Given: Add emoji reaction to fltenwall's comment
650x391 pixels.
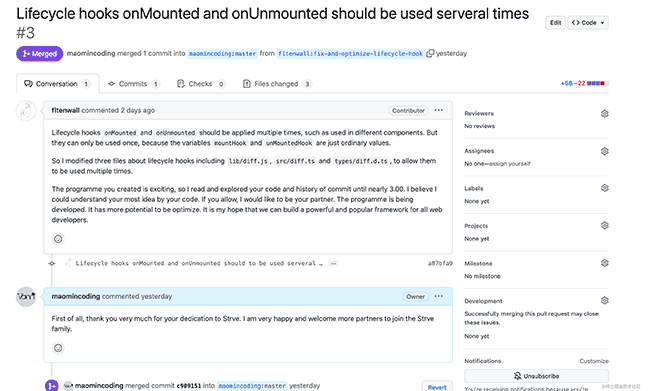Looking at the screenshot, I should tap(58, 239).
